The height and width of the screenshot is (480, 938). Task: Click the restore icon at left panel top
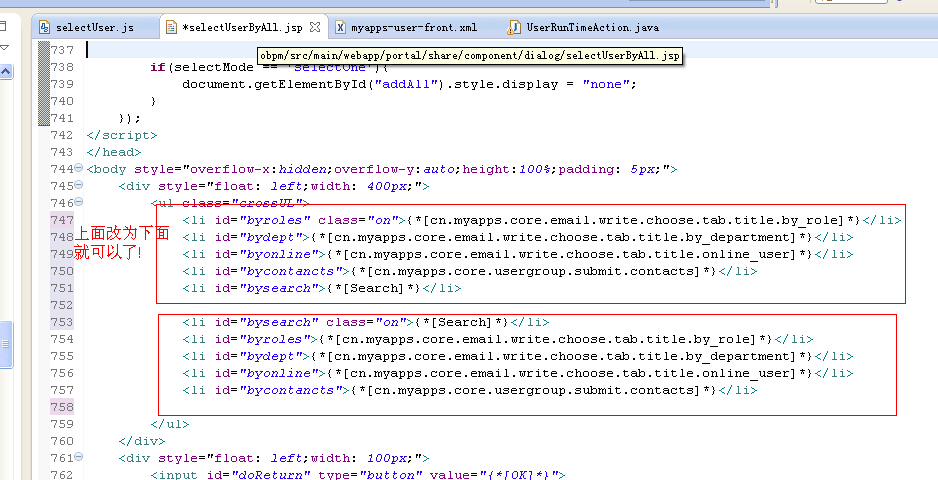tap(3, 25)
